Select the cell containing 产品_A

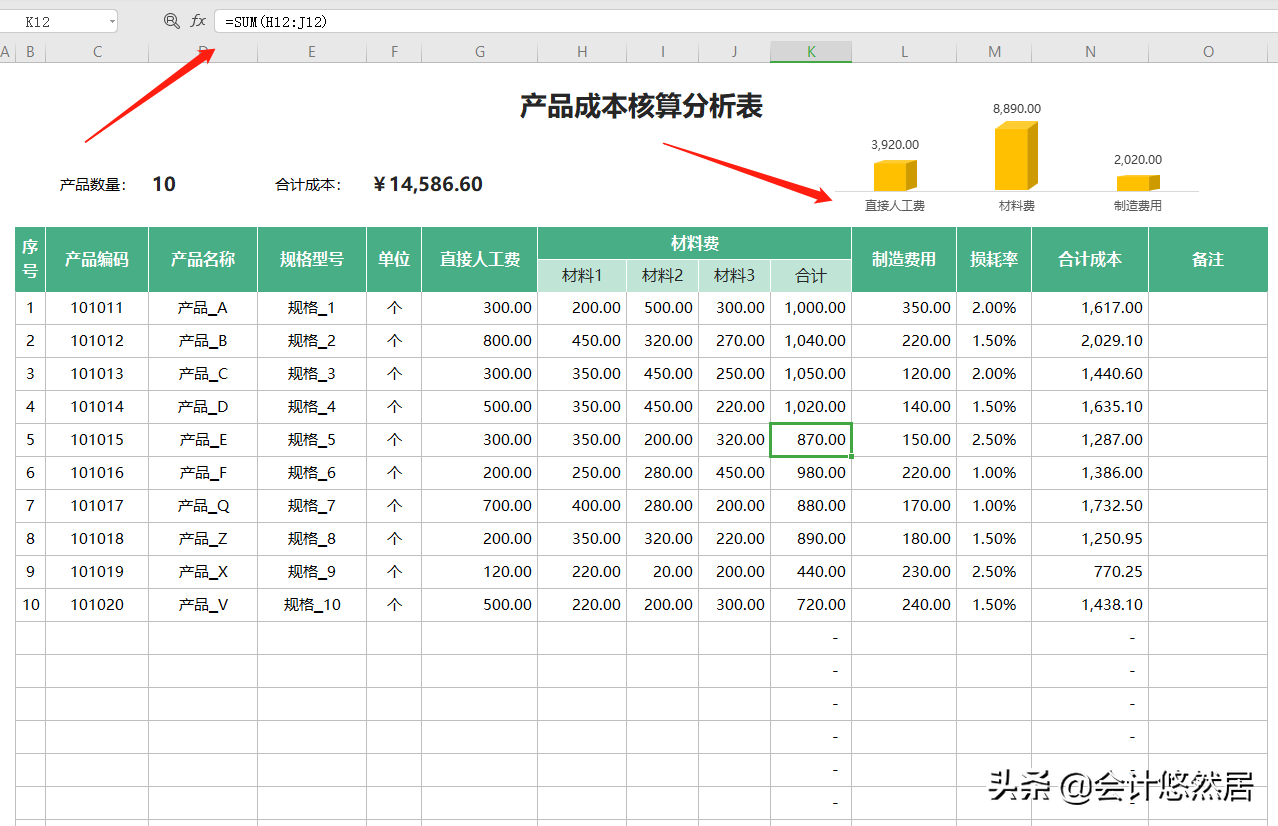[201, 307]
